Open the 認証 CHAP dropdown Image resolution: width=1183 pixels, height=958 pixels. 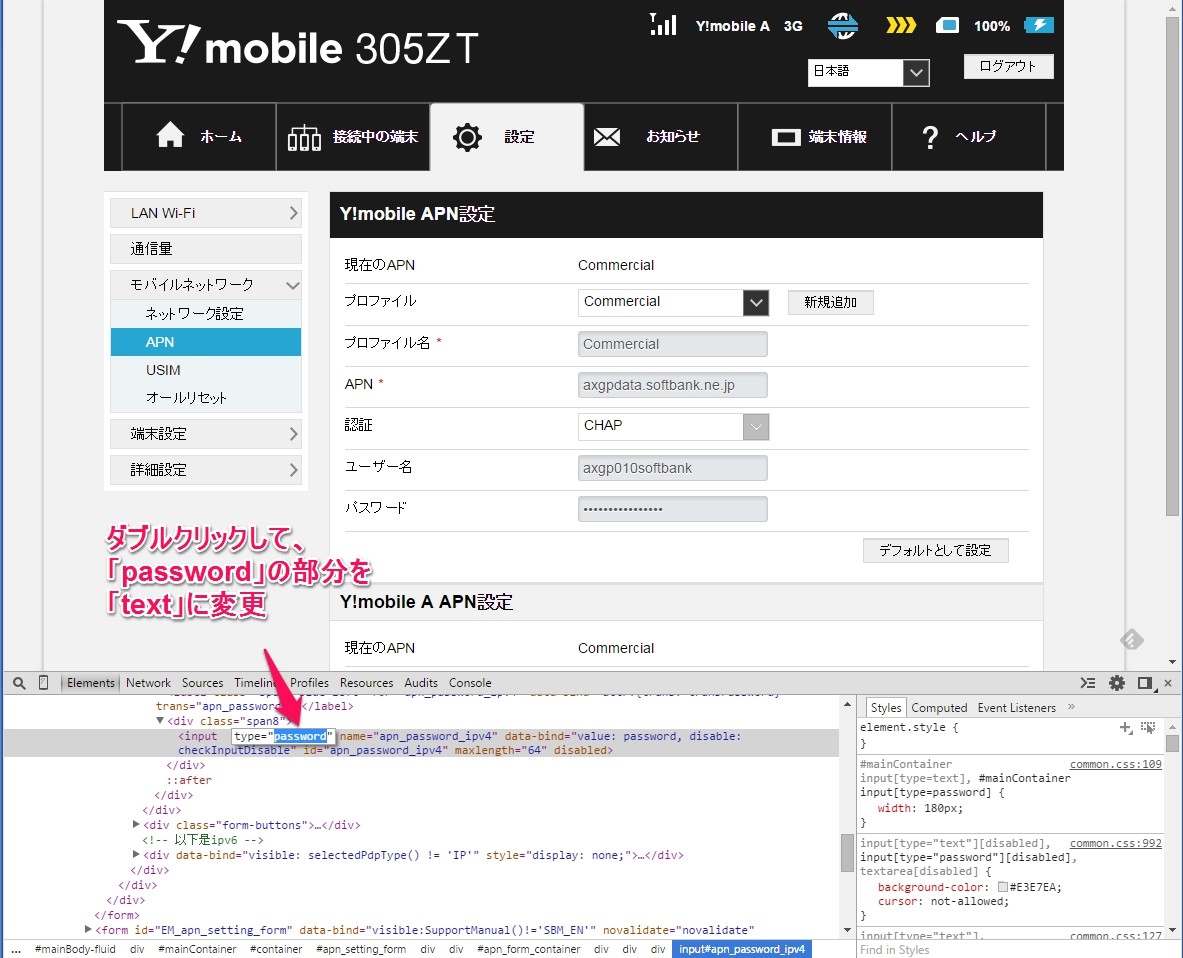pyautogui.click(x=673, y=426)
